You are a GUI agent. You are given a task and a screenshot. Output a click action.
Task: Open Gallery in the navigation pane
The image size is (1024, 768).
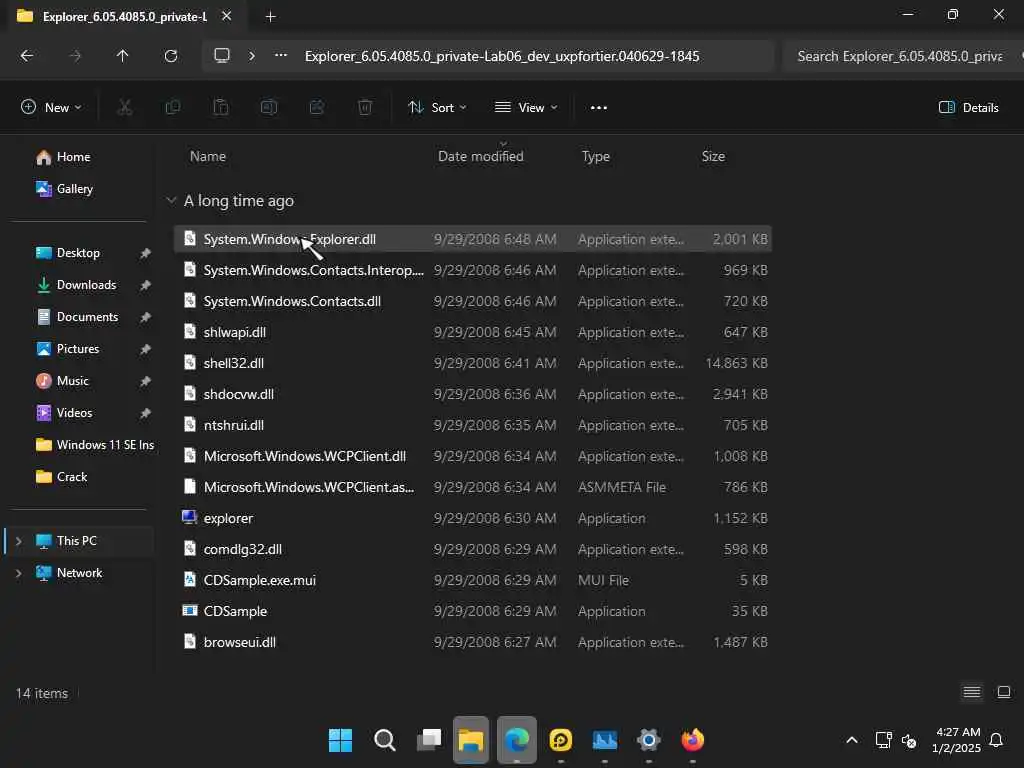tap(74, 189)
